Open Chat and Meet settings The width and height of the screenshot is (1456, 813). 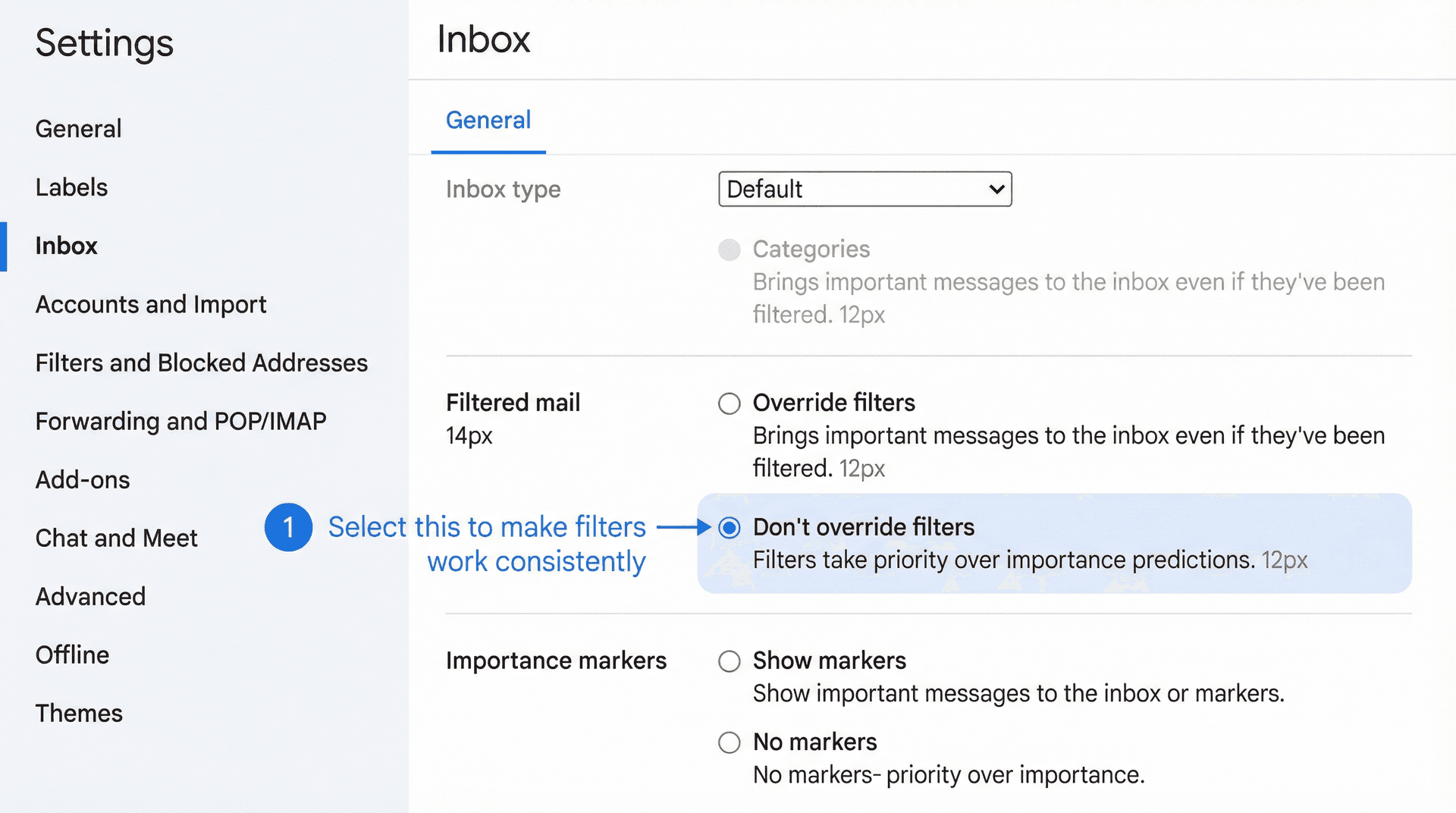tap(116, 538)
